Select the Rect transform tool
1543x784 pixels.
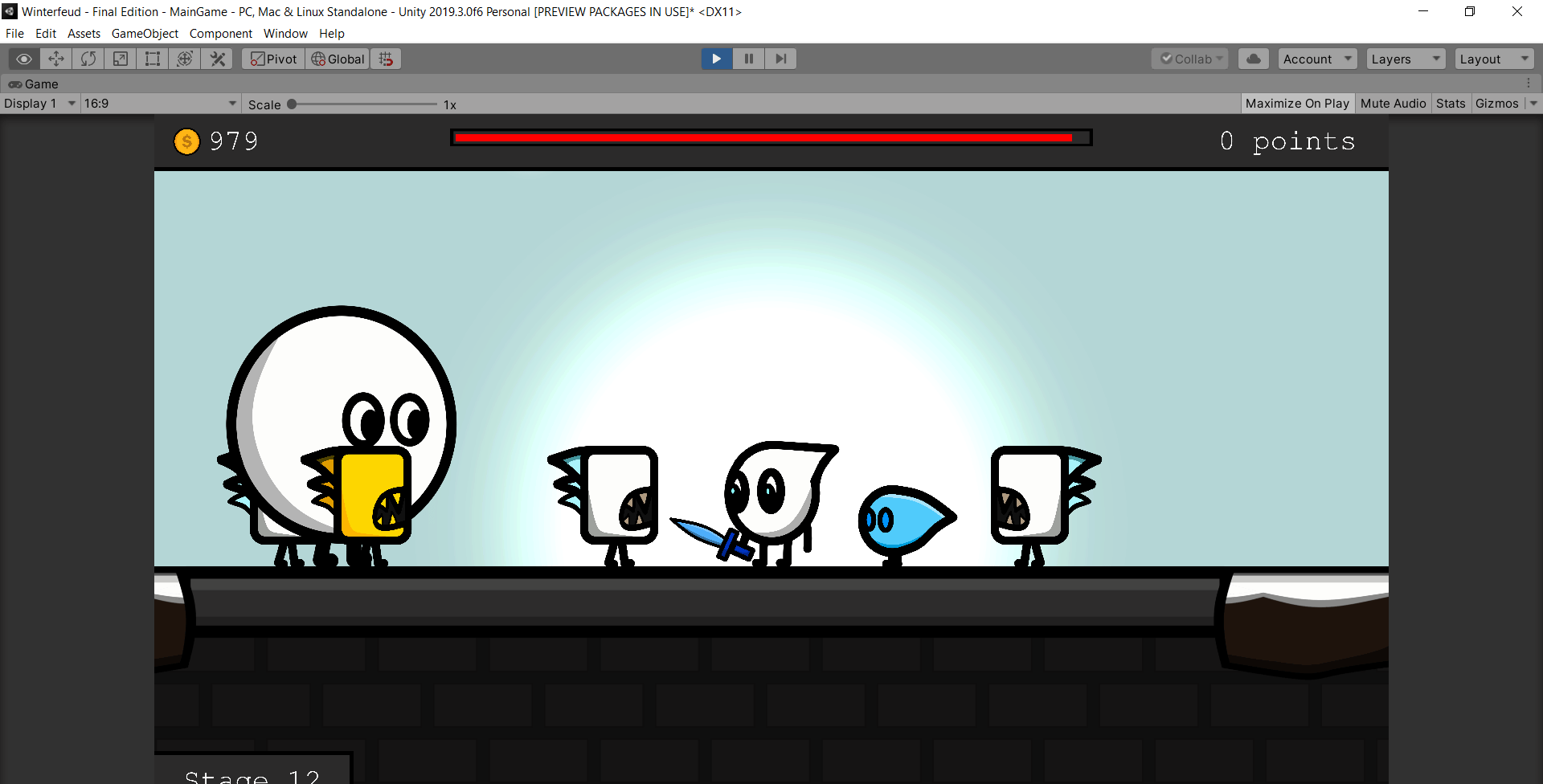[x=153, y=59]
